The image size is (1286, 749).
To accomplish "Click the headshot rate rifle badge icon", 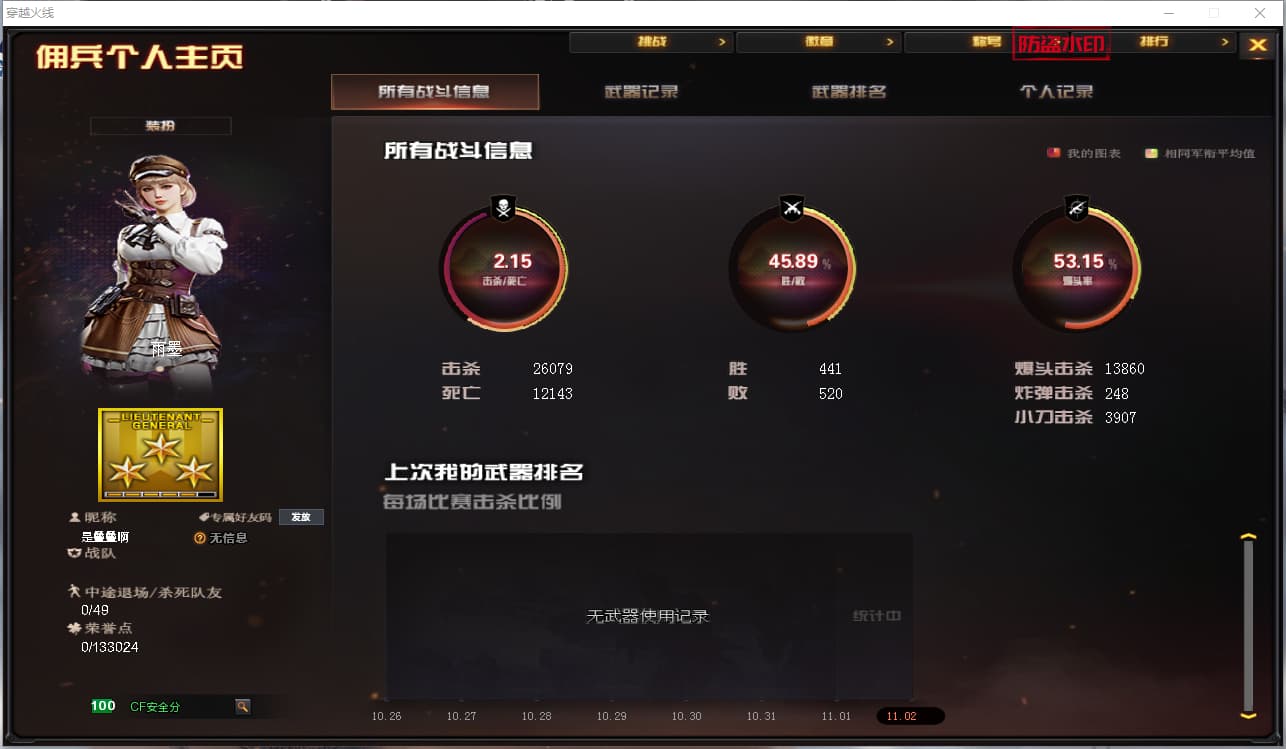I will [1077, 208].
